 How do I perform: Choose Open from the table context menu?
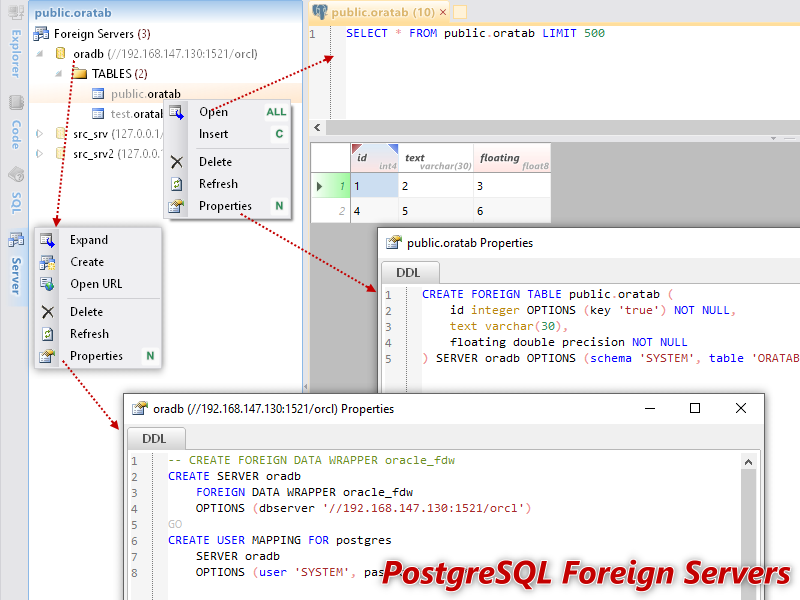(x=228, y=112)
